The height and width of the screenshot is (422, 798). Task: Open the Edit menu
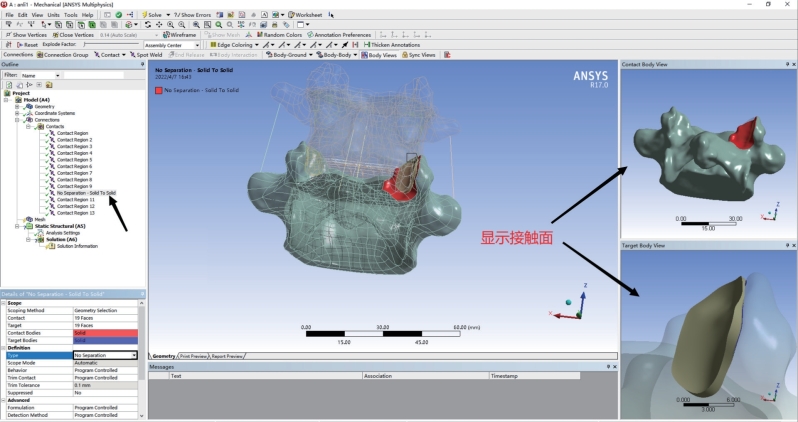click(x=22, y=15)
